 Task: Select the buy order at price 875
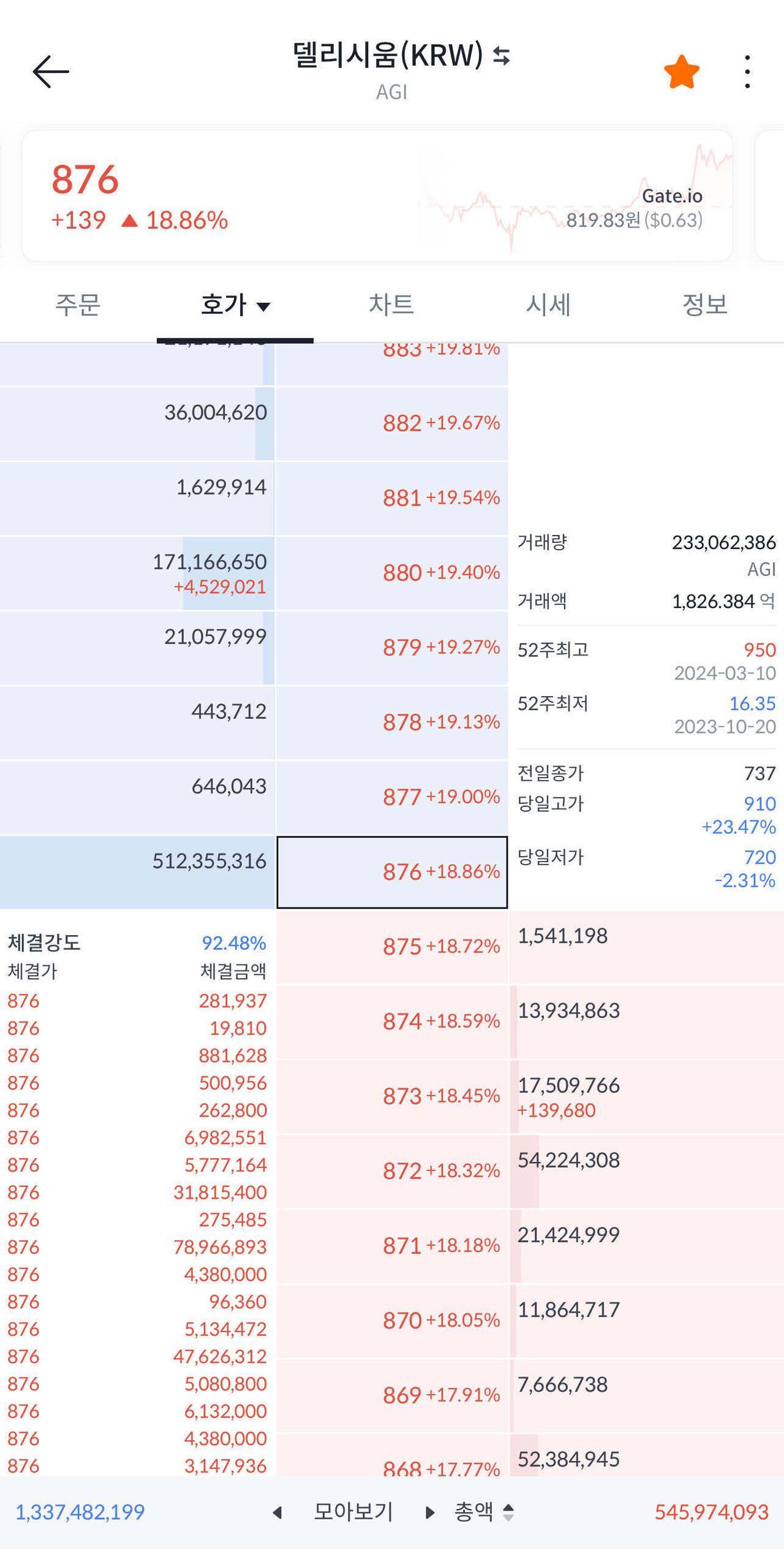pyautogui.click(x=392, y=946)
